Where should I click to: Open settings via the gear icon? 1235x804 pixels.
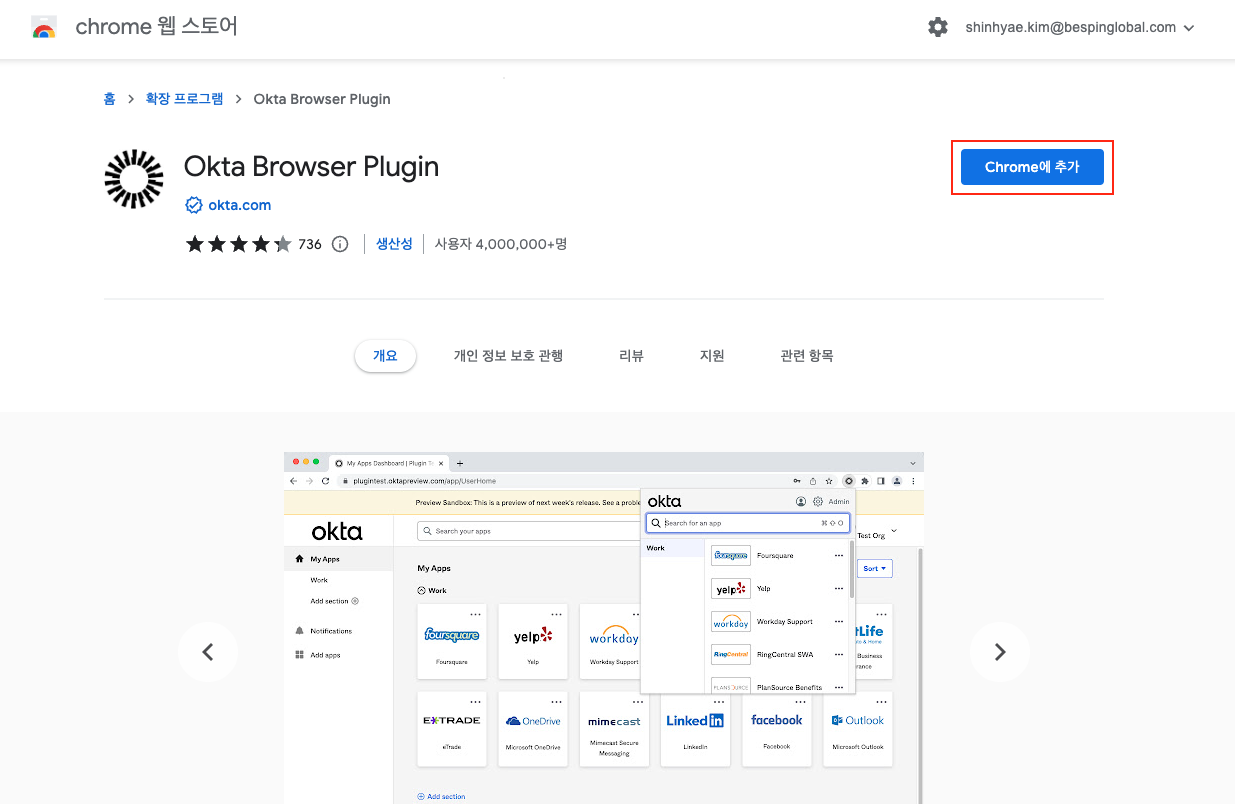[x=937, y=28]
